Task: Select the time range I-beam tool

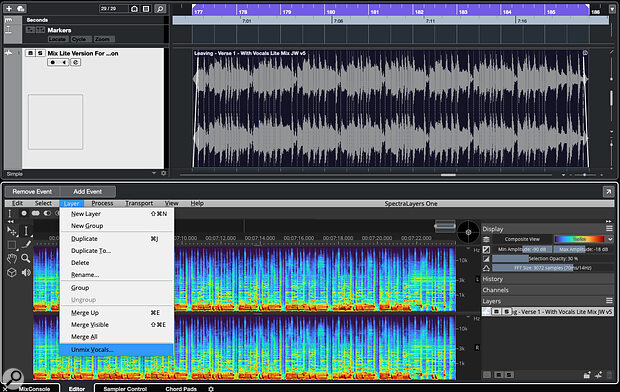Action: (26, 231)
